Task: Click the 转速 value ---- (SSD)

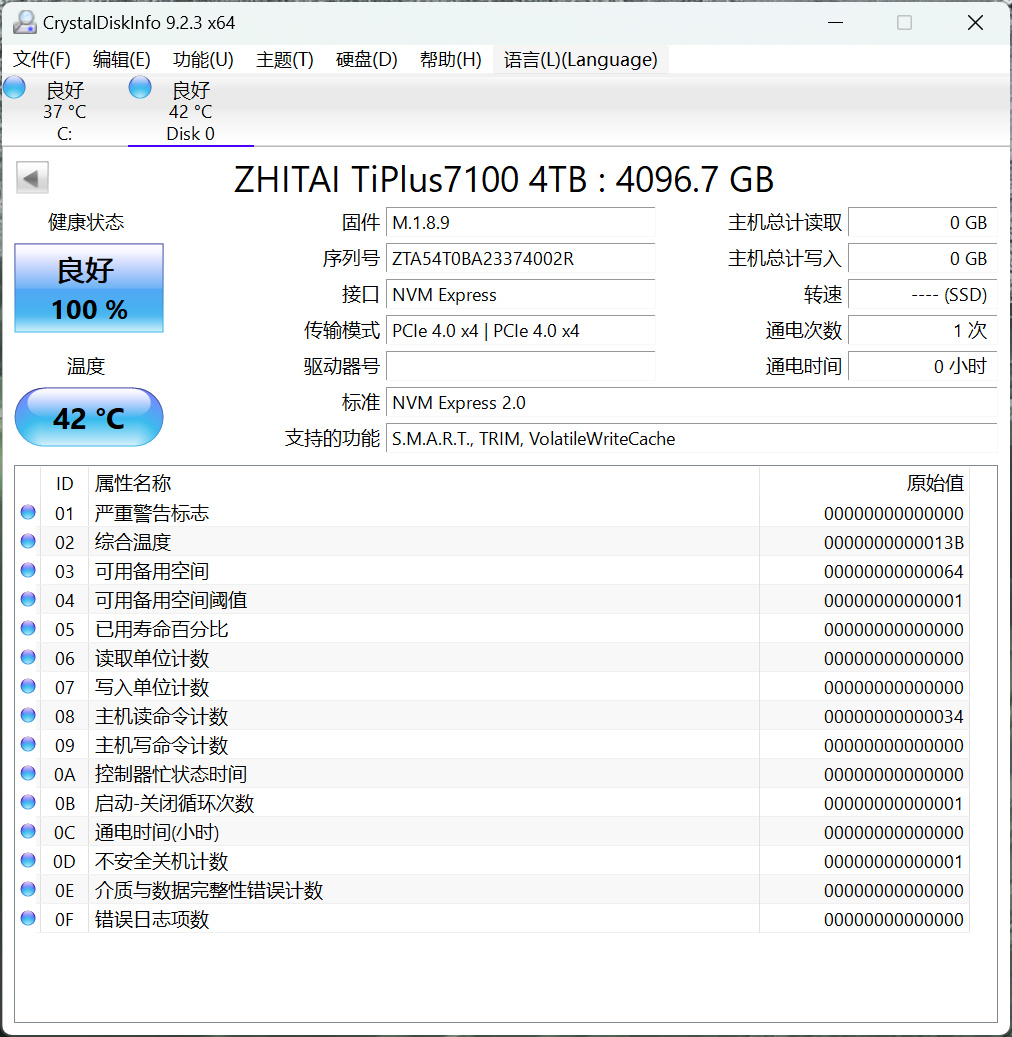Action: click(x=923, y=294)
